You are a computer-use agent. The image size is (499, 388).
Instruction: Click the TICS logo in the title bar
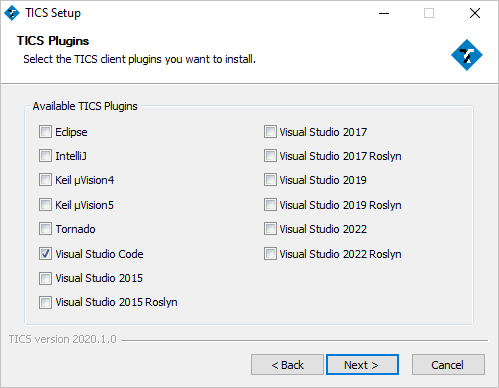(12, 13)
